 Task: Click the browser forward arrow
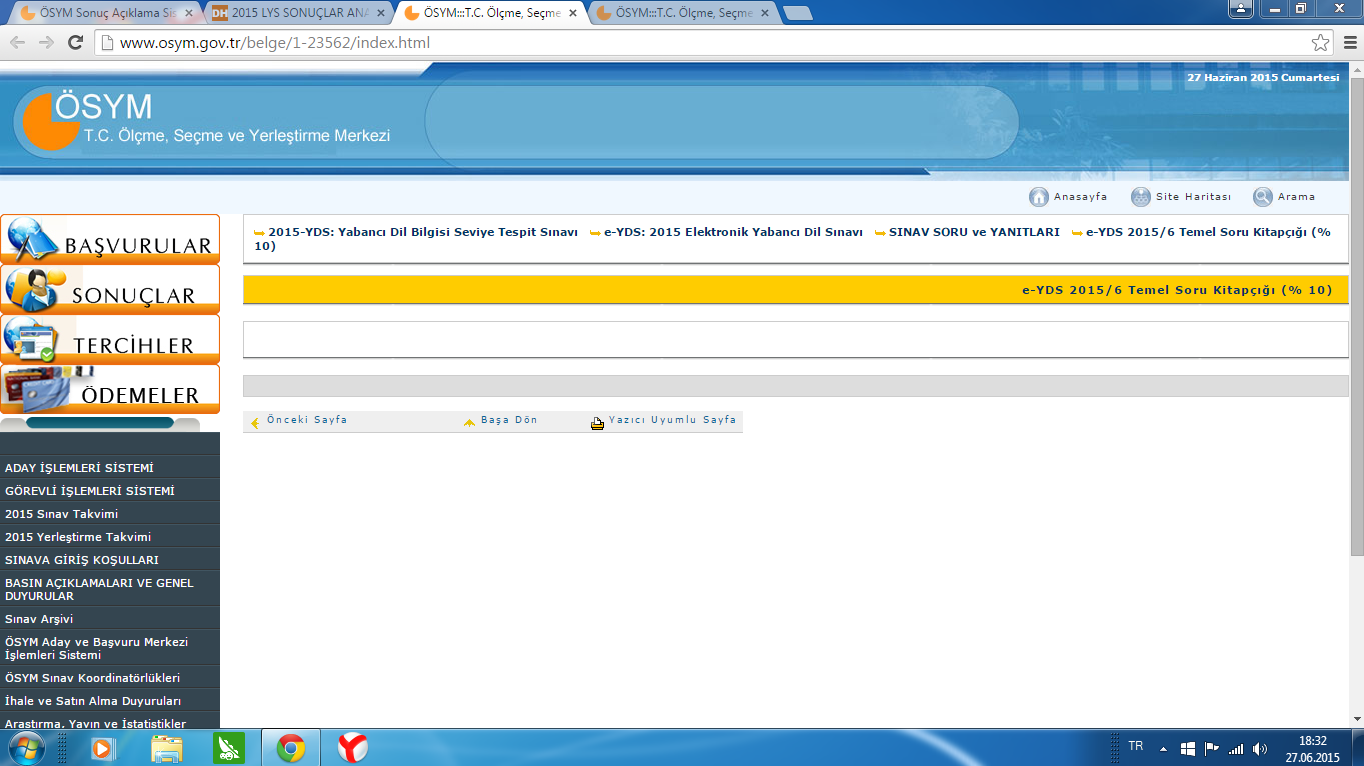click(x=46, y=43)
